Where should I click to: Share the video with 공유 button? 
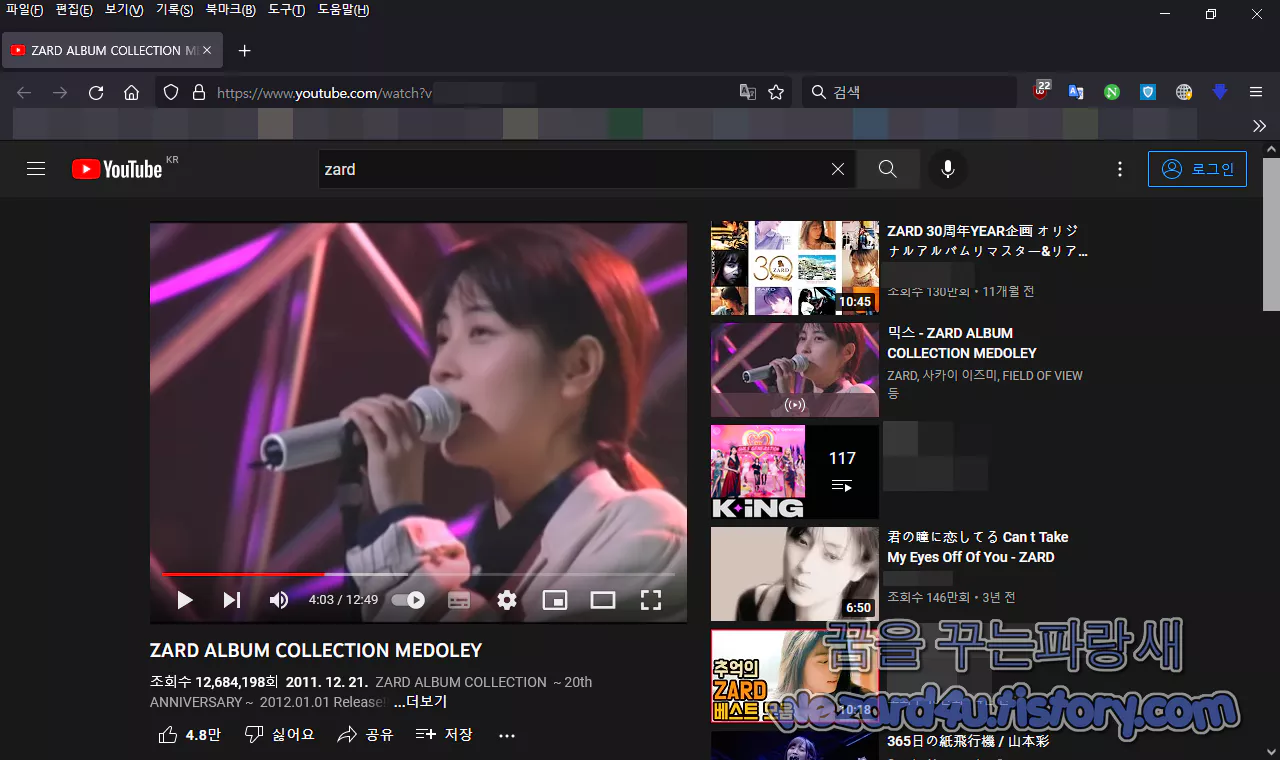click(x=366, y=735)
